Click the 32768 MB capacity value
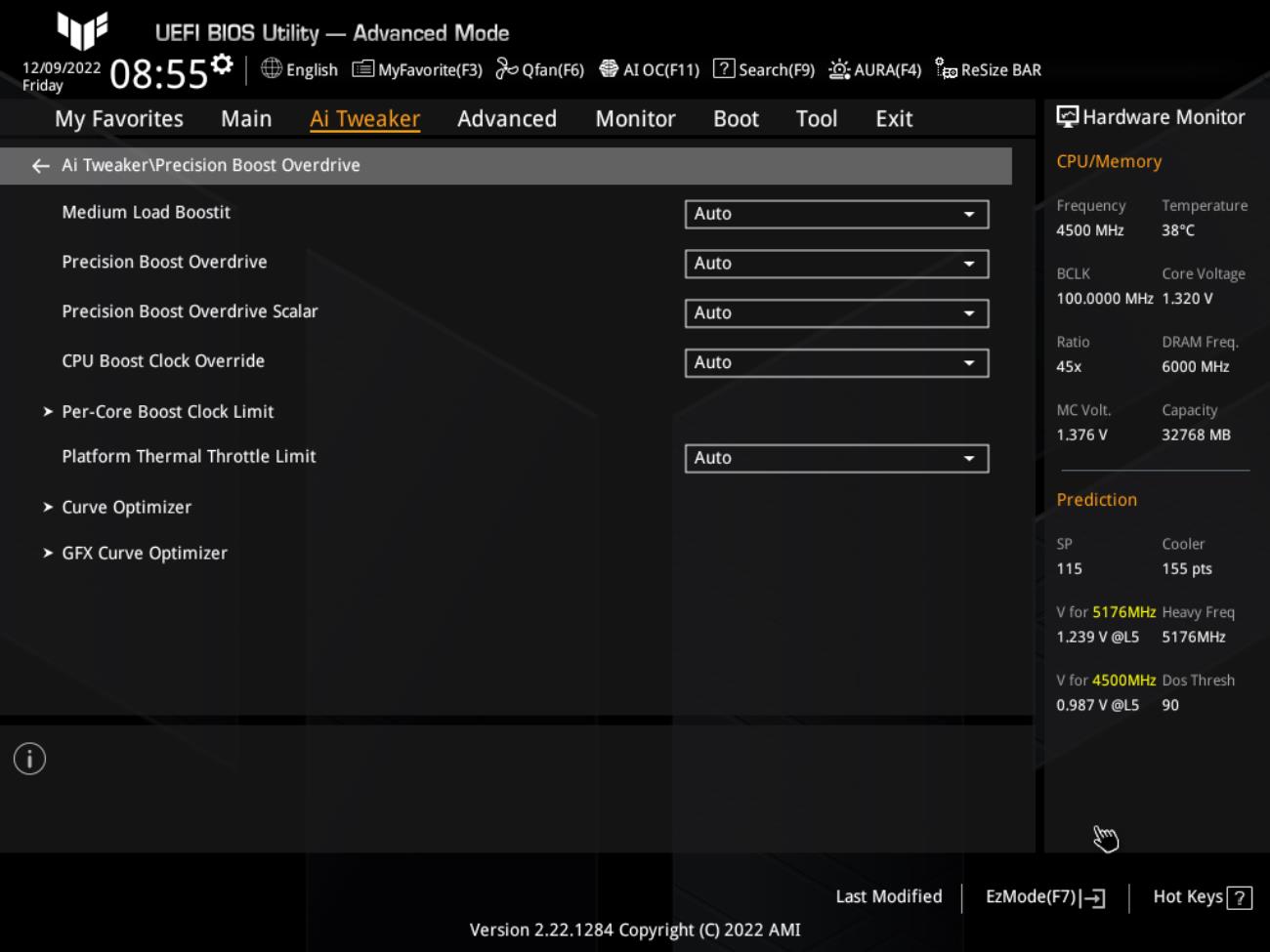 (1196, 435)
